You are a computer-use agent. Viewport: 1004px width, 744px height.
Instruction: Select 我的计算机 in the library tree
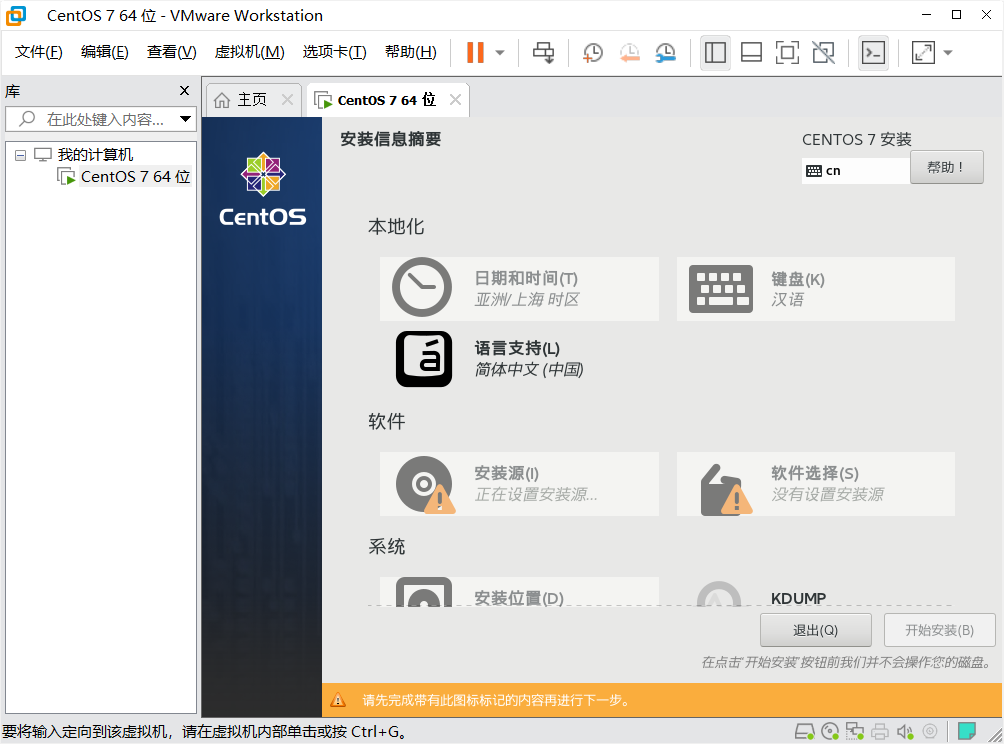pyautogui.click(x=95, y=154)
